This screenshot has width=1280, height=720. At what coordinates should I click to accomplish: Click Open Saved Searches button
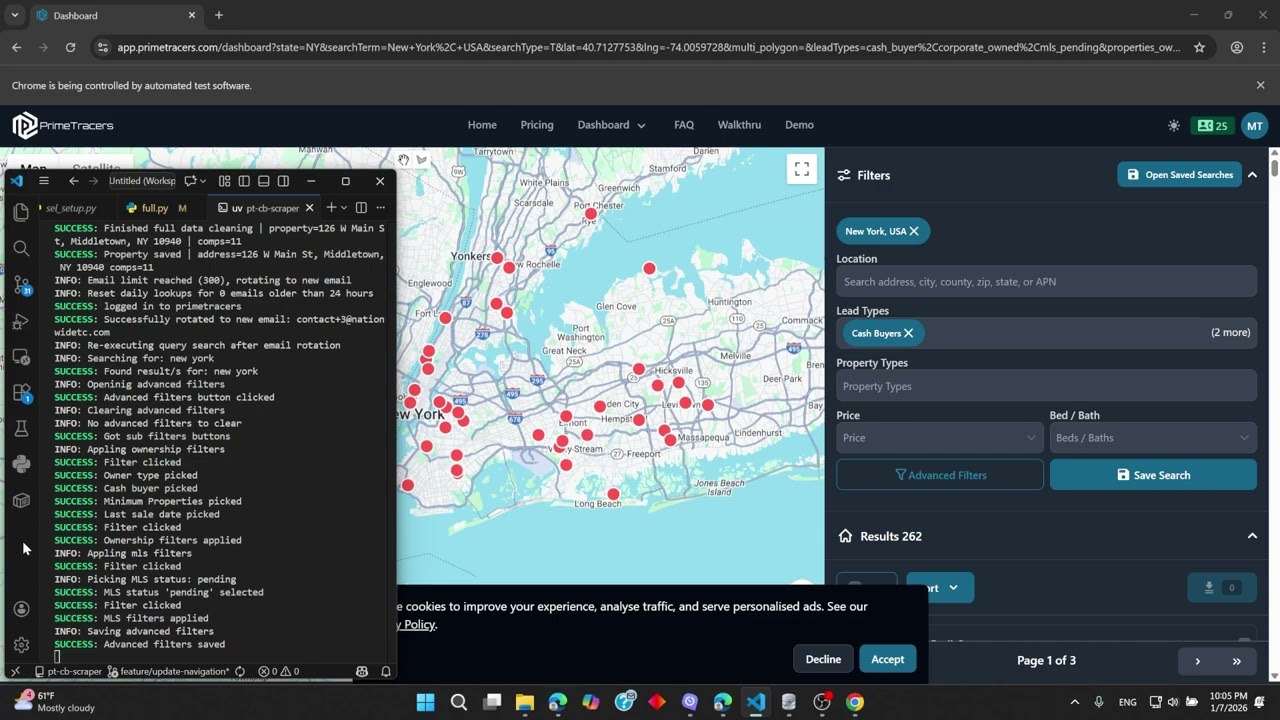1180,175
